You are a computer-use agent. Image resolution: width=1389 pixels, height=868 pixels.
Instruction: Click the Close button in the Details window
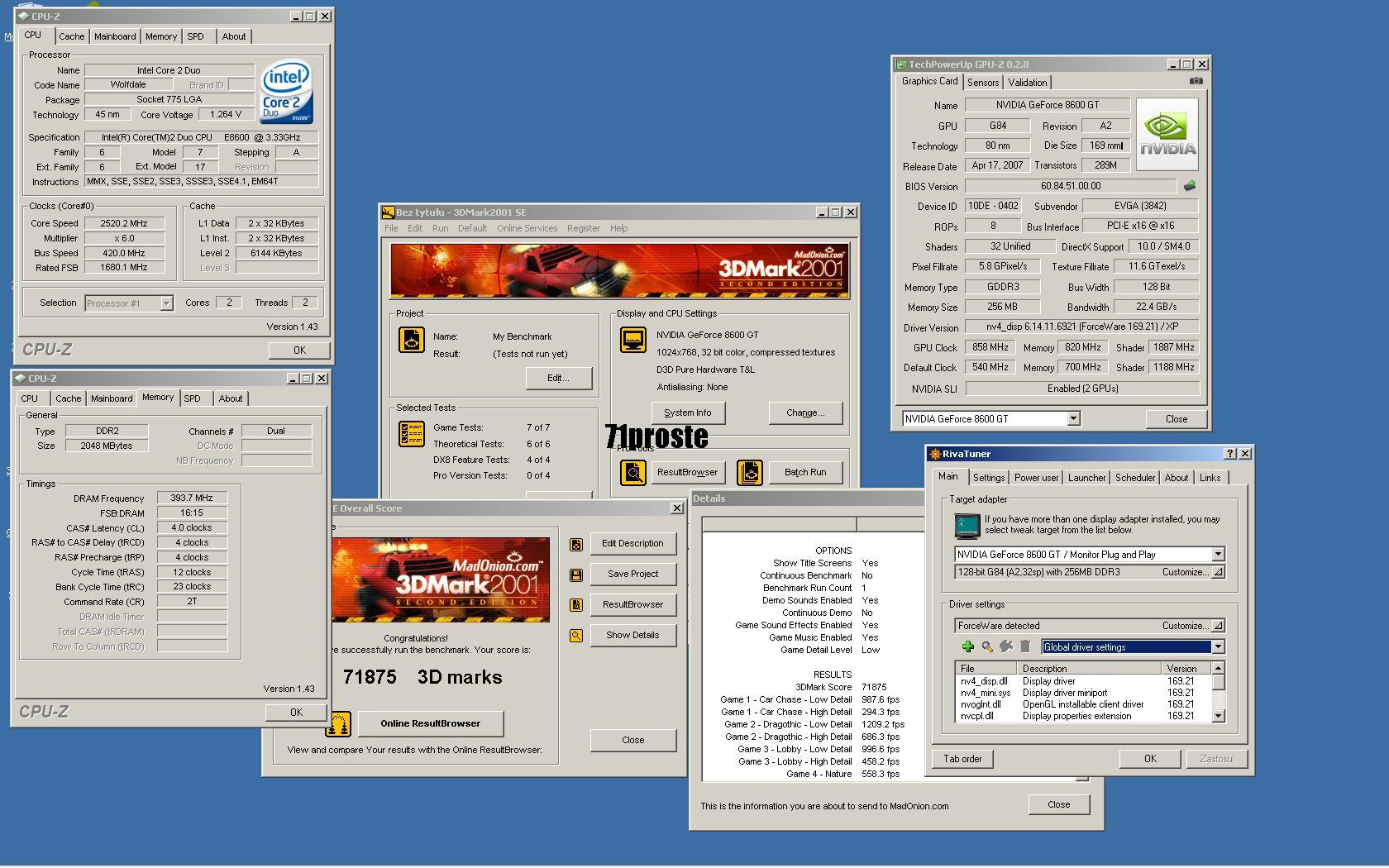[x=1058, y=804]
